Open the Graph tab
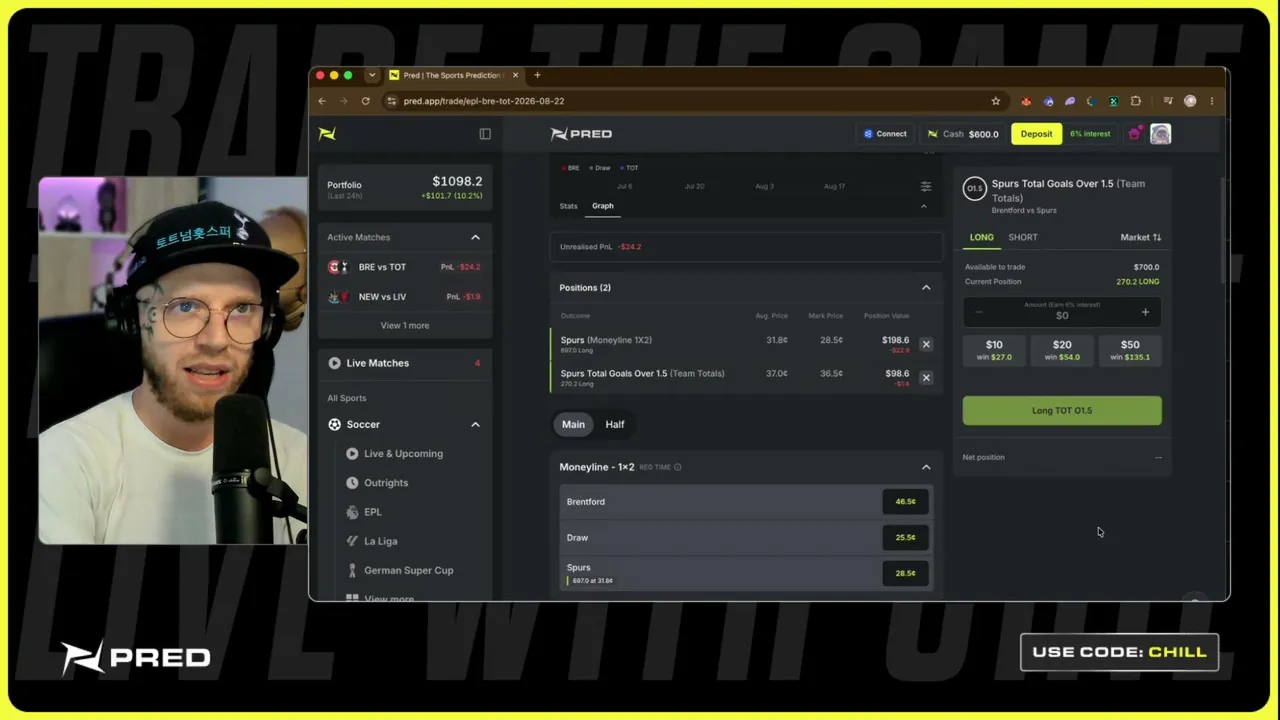 [x=602, y=206]
